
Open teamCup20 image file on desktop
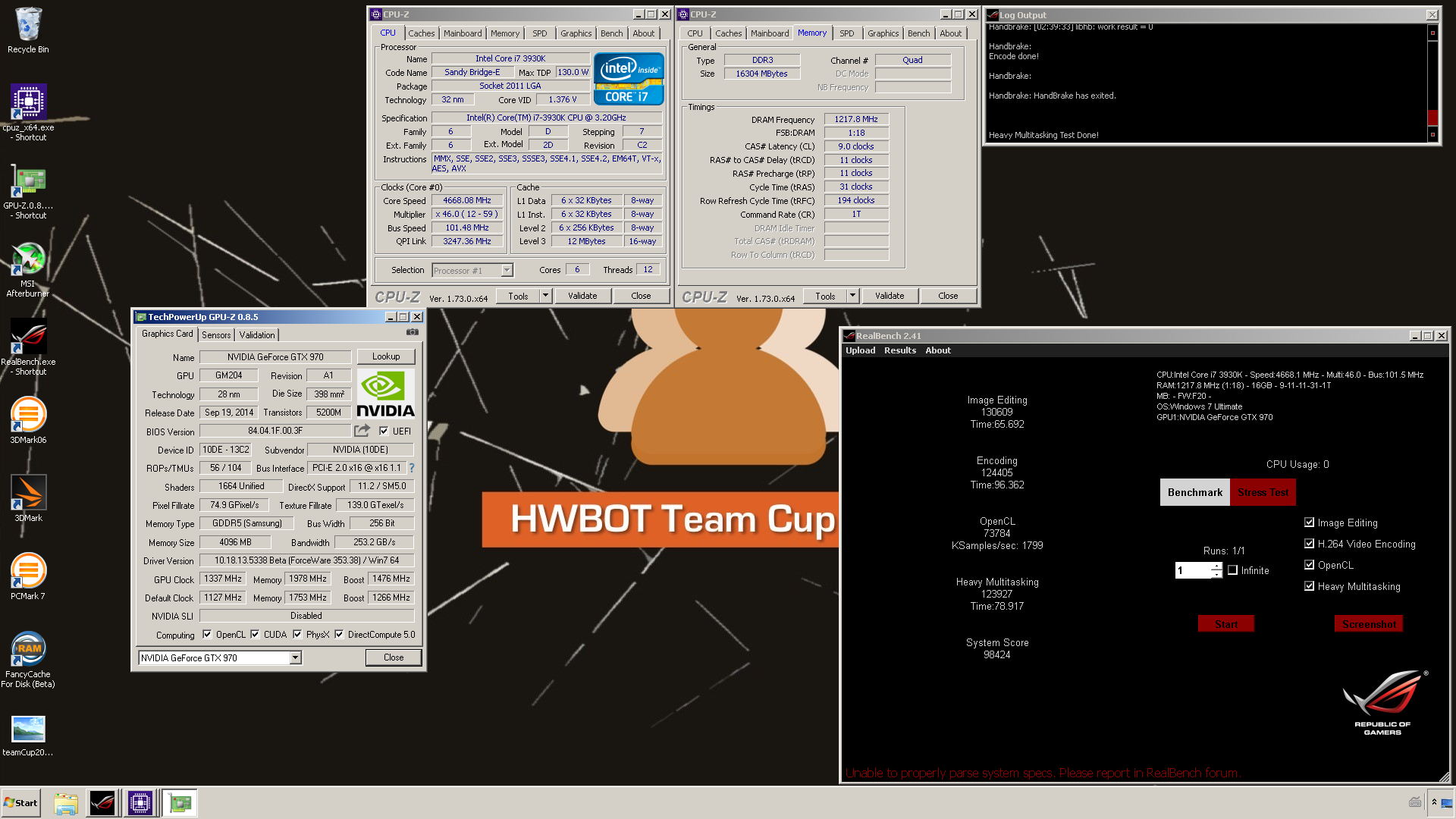tap(28, 729)
